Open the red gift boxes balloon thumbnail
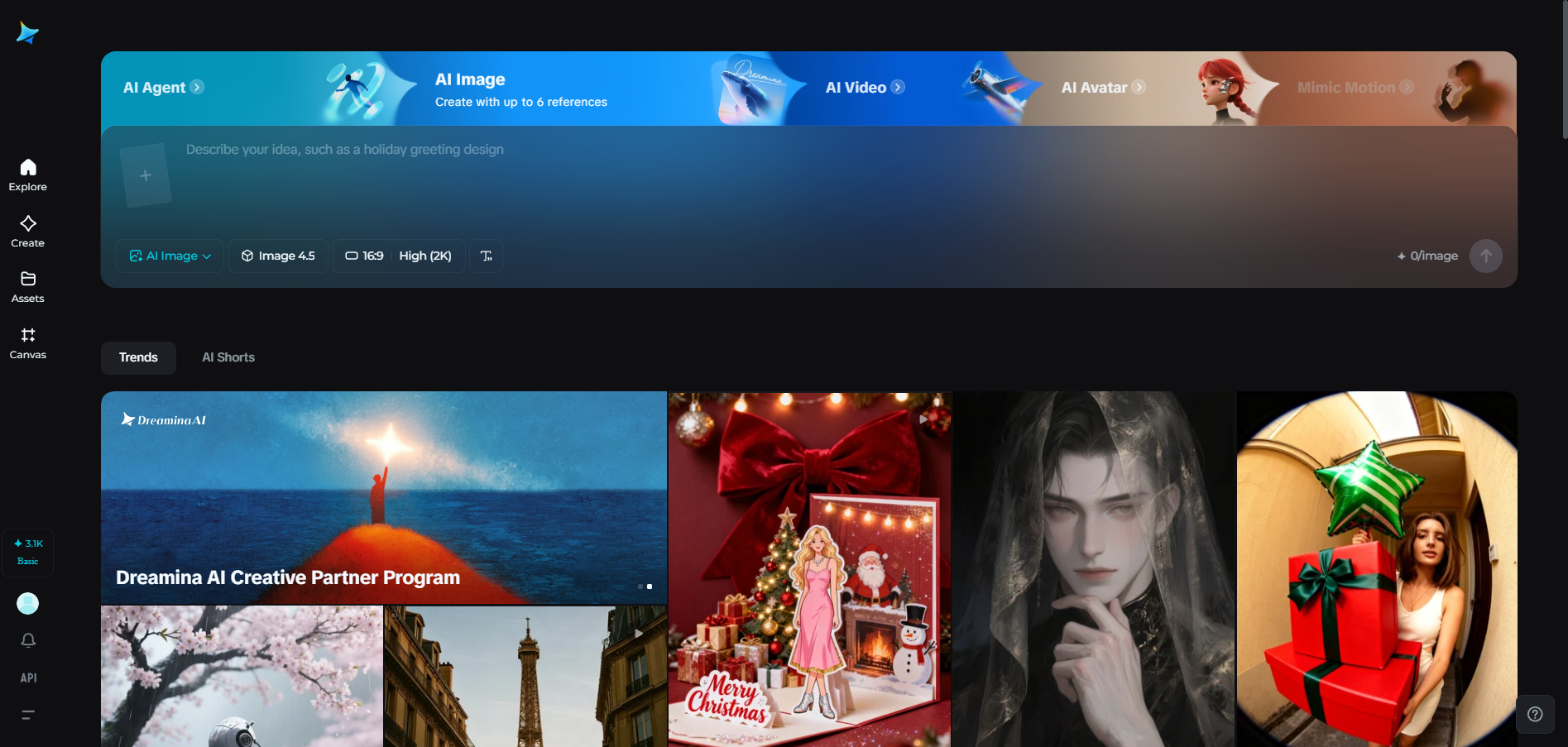Screen dimensions: 1568x747 [x=1377, y=569]
